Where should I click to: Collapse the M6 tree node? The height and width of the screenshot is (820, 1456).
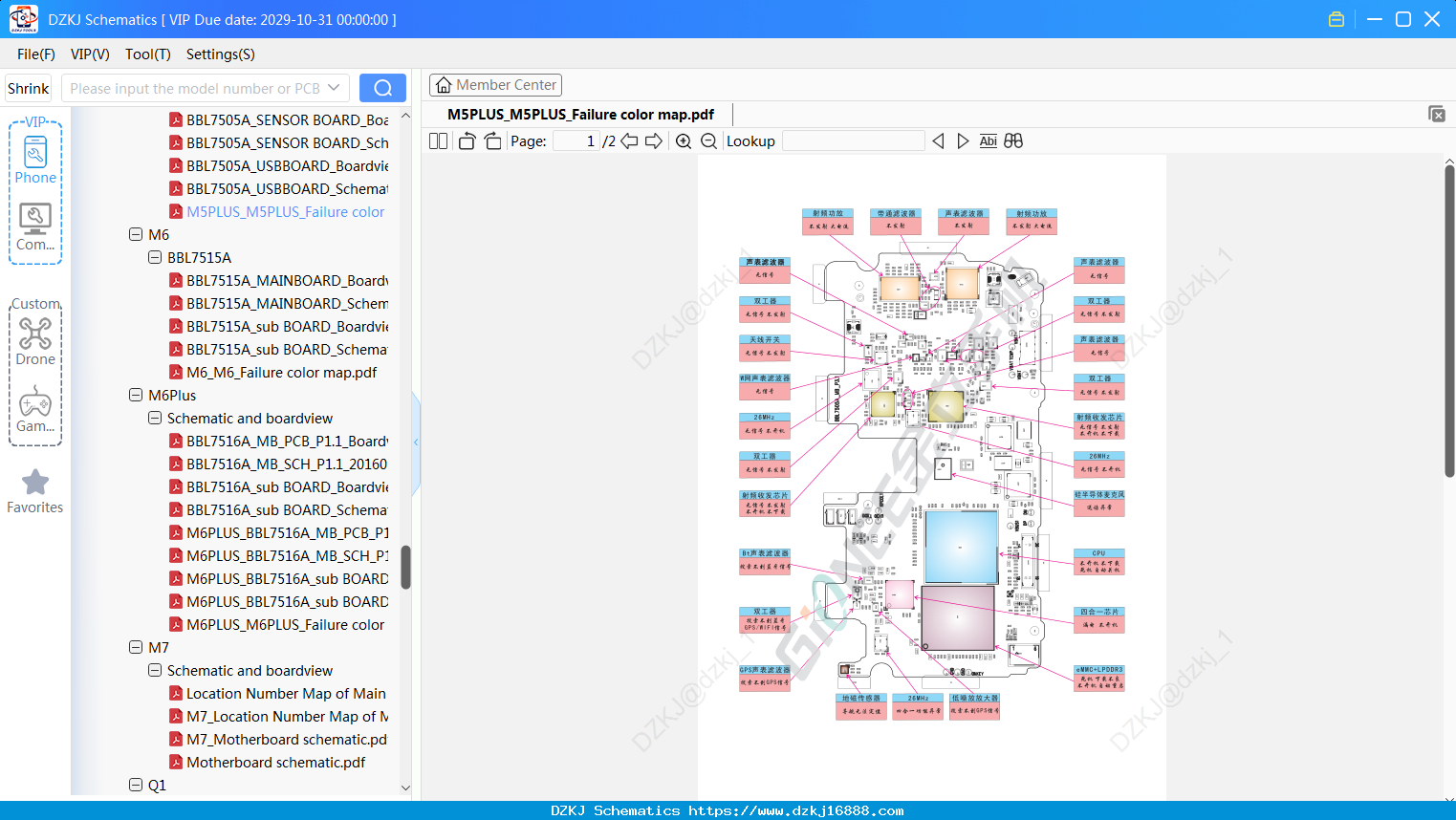click(136, 234)
